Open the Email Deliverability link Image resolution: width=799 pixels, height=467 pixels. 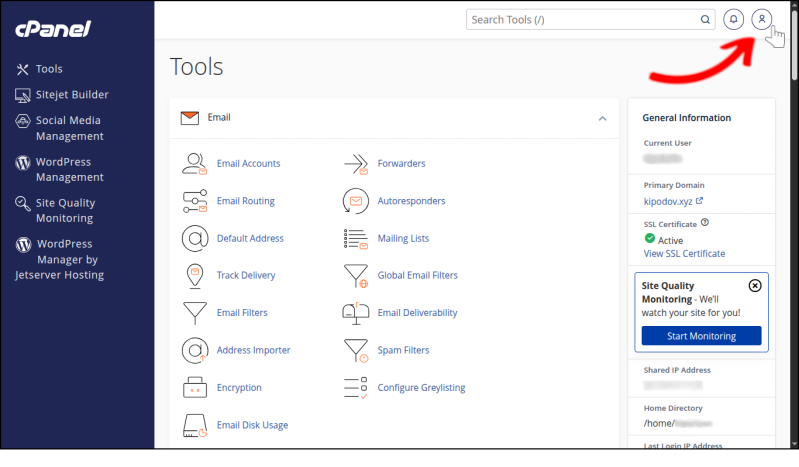417,313
